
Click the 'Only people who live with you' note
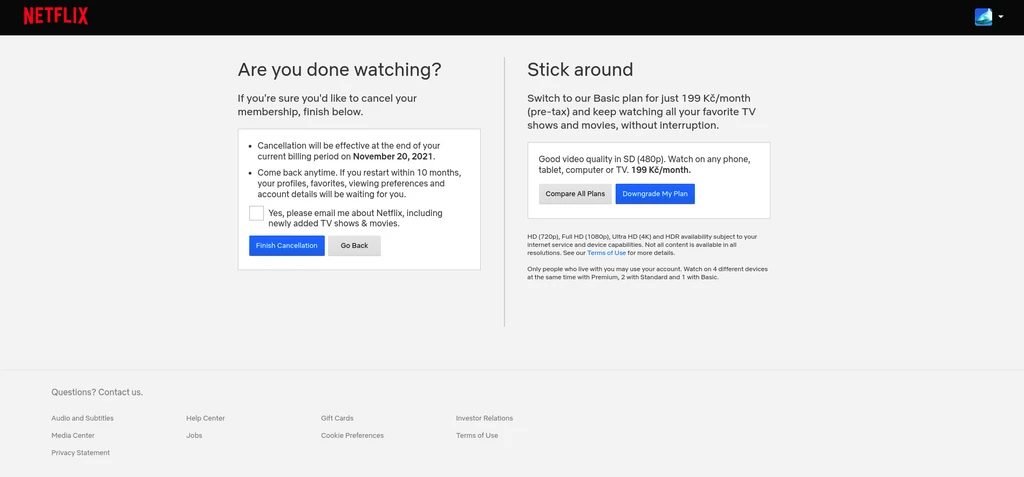pyautogui.click(x=647, y=273)
